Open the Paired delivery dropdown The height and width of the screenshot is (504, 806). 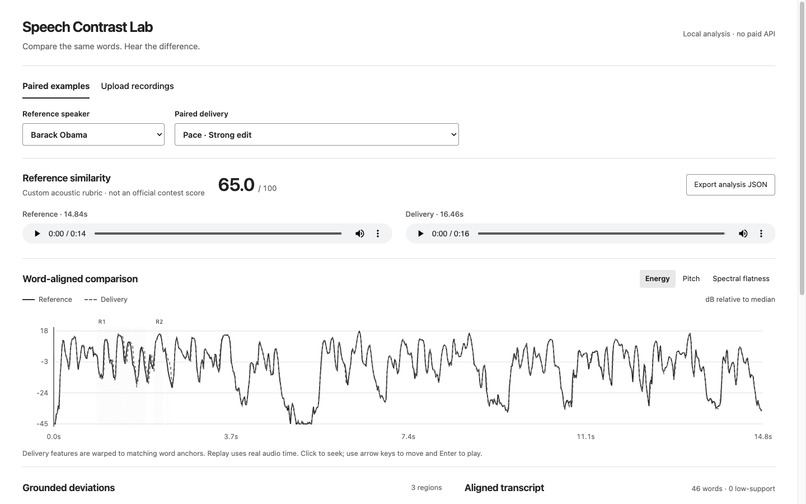point(317,135)
